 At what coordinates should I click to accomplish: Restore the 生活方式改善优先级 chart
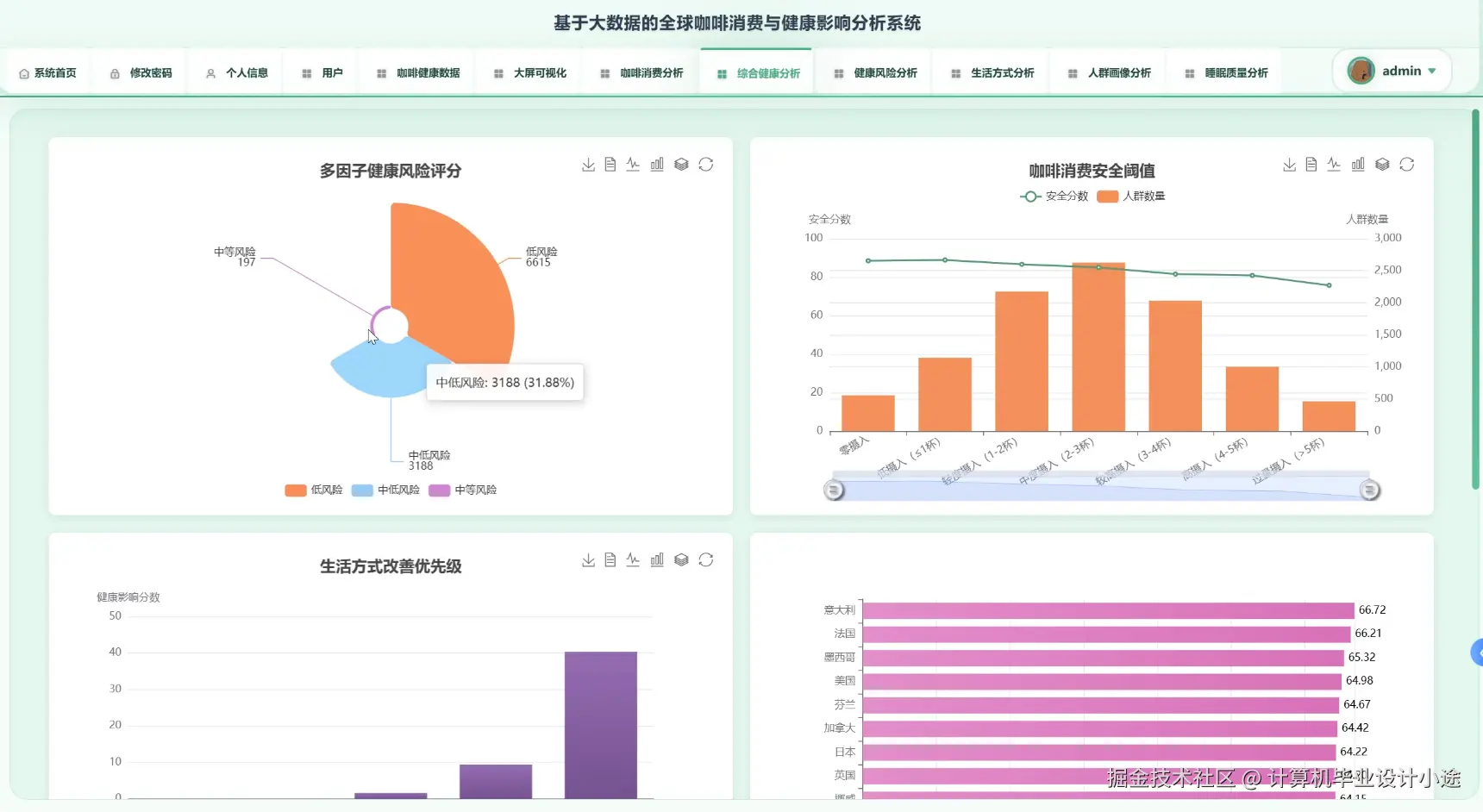(x=706, y=560)
